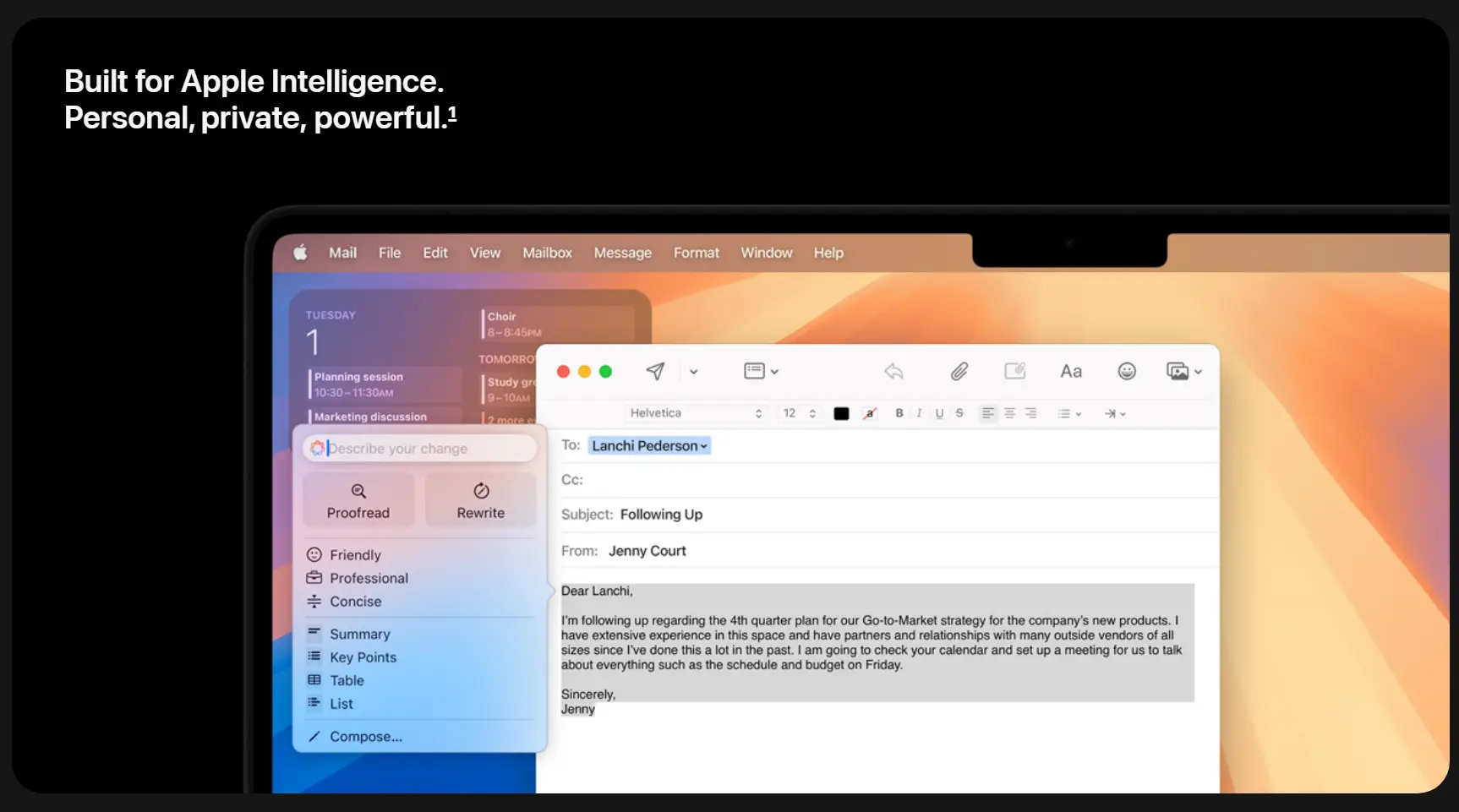Open the header fields layout dropdown
The image size is (1459, 812).
point(761,371)
